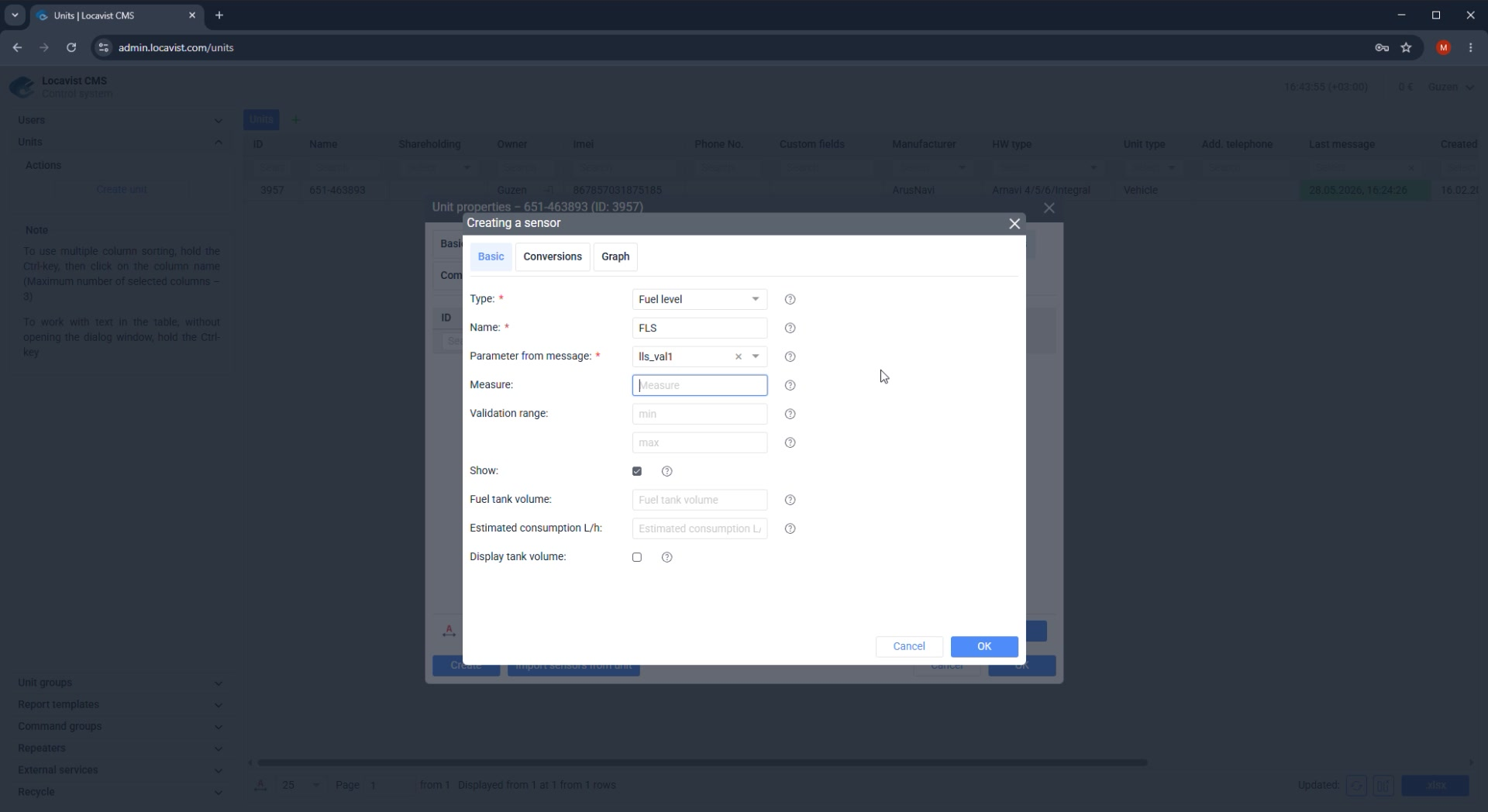The image size is (1488, 812).
Task: Show help for Validation range max
Action: pos(790,443)
